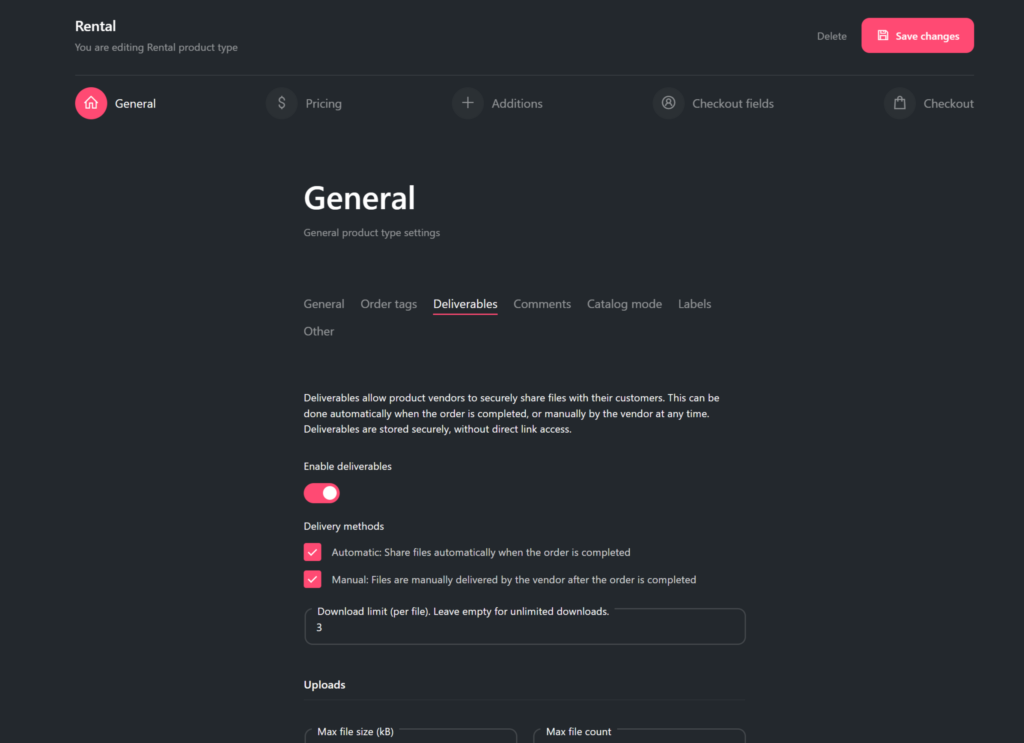Focus the Max file size field
The image size is (1024, 743).
click(410, 738)
